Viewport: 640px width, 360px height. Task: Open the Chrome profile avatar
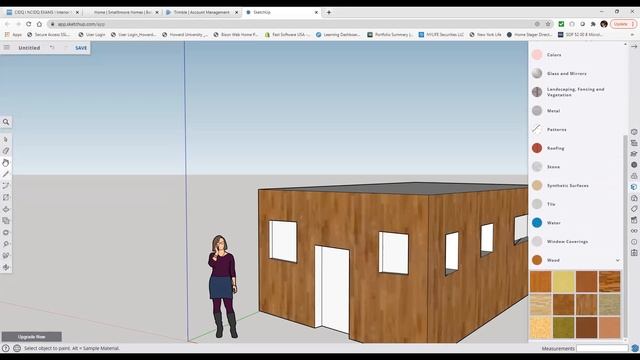pos(604,24)
